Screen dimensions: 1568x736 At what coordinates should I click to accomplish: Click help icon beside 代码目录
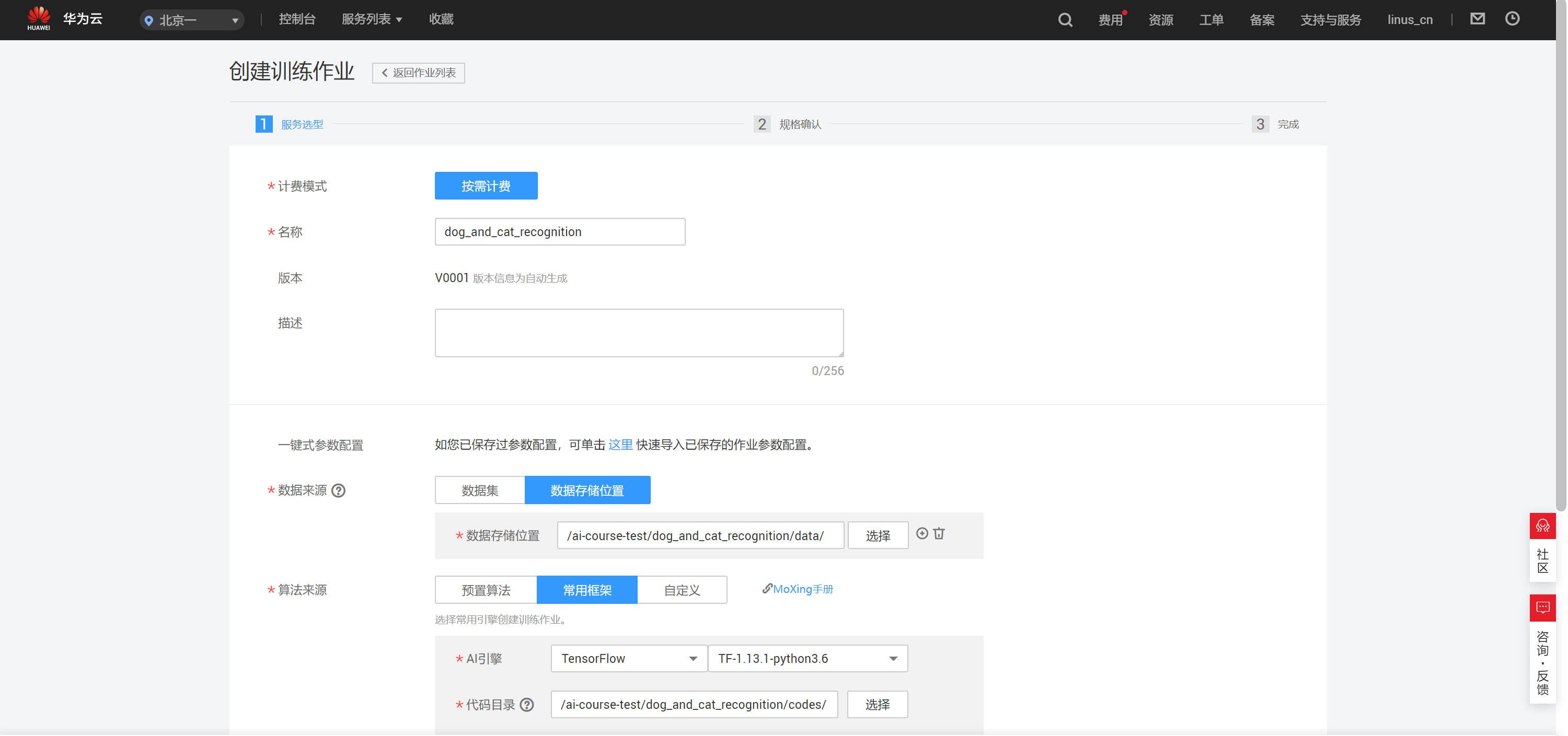[x=527, y=704]
